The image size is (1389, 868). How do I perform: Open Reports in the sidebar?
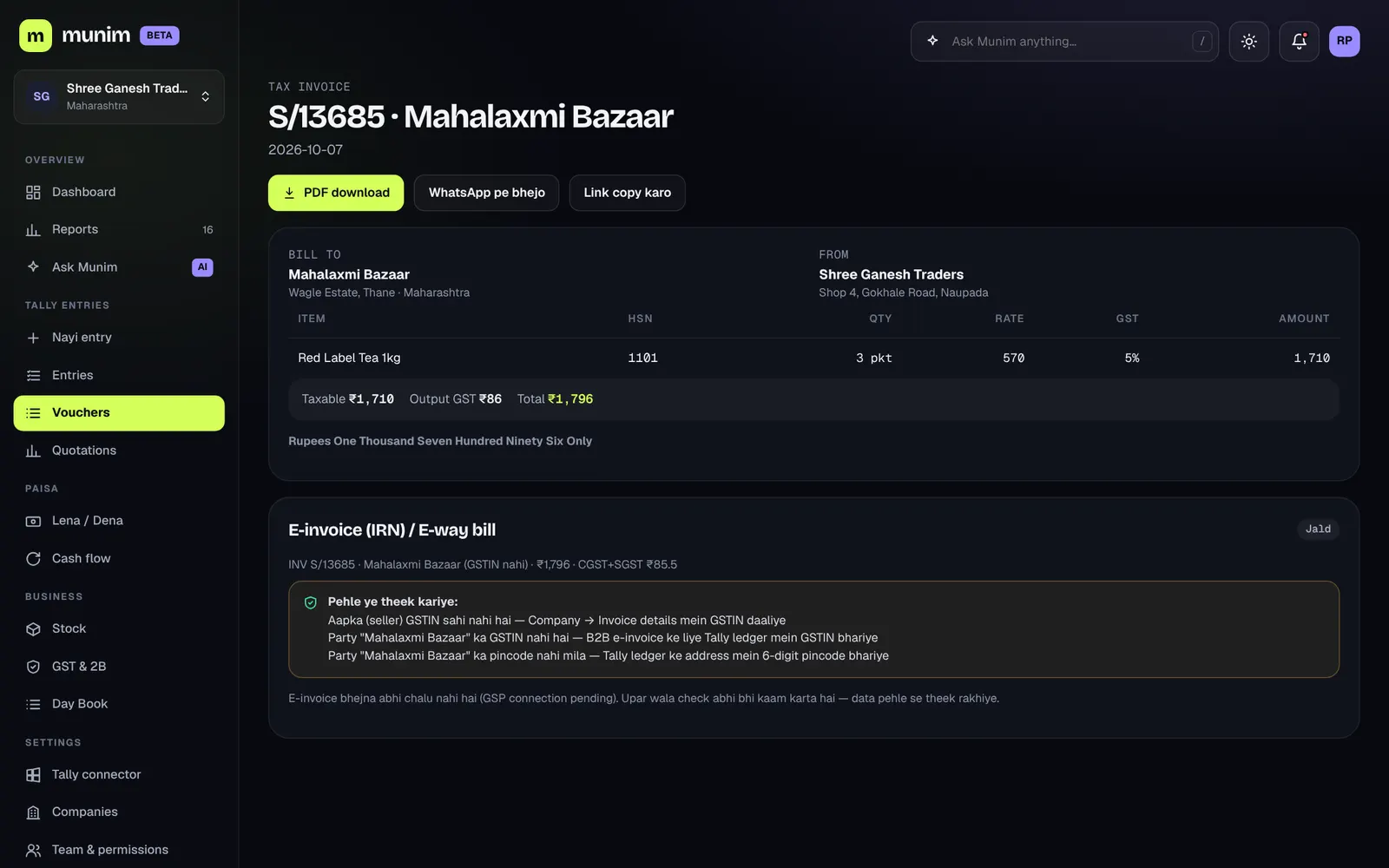(119, 229)
